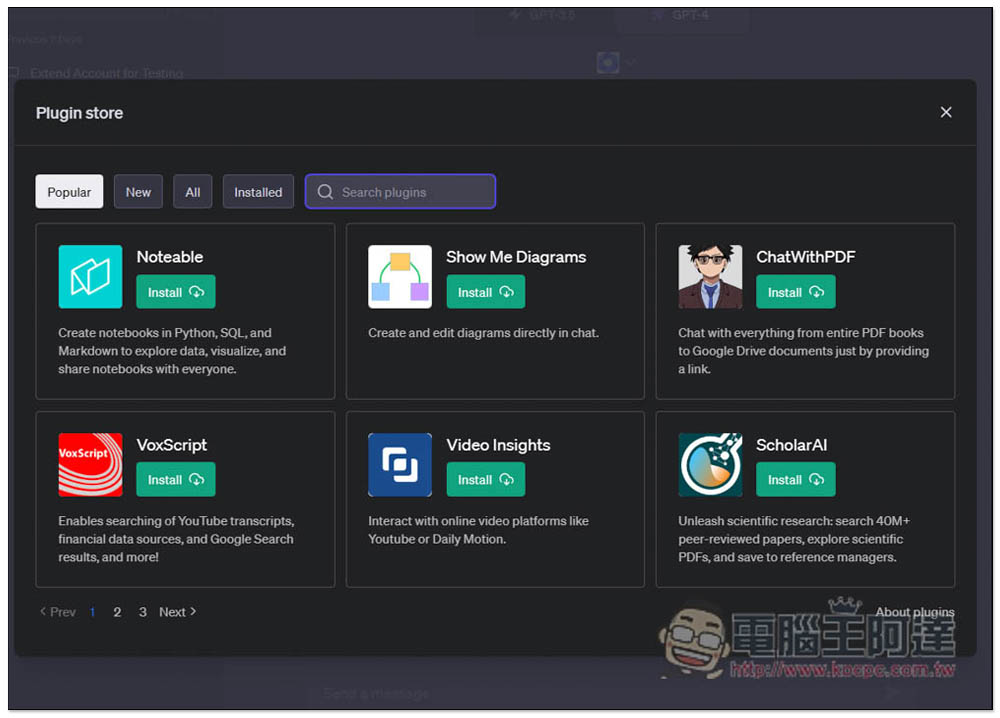This screenshot has height=718, width=1000.
Task: Go to the Next page
Action: point(177,612)
